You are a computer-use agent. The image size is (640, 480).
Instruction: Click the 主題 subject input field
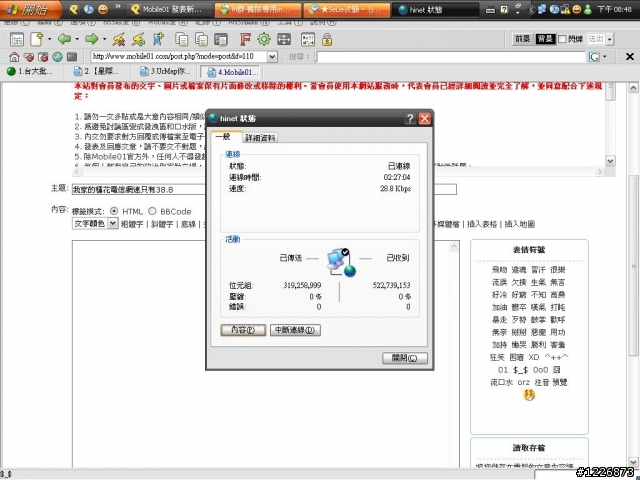264,189
